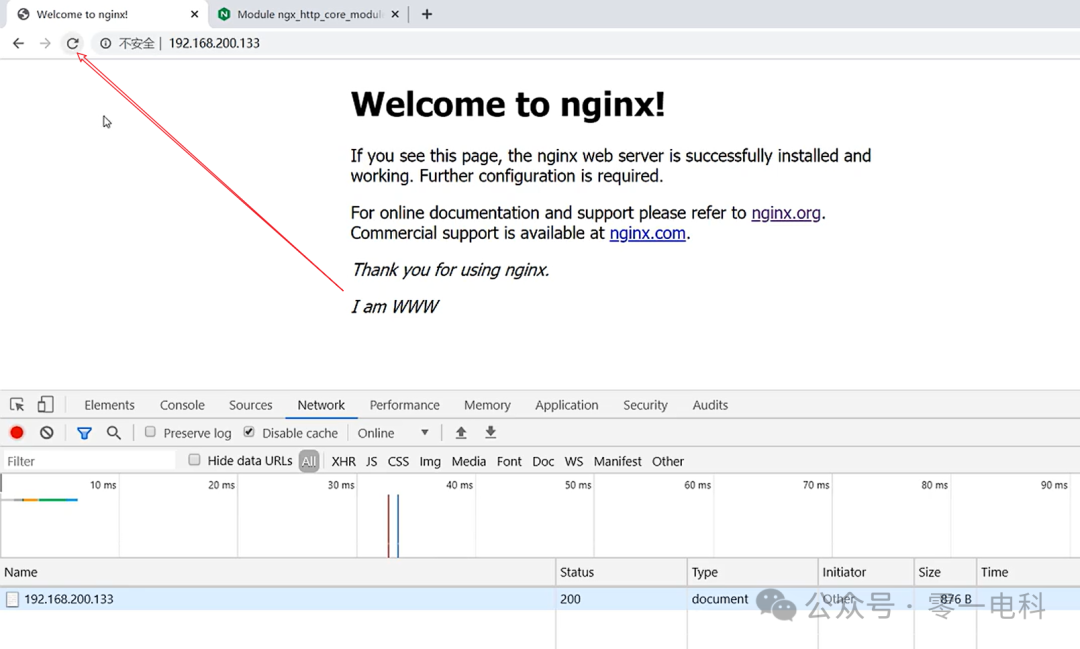This screenshot has width=1080, height=649.
Task: Select the 192.168.200.133 request row name
Action: click(69, 599)
